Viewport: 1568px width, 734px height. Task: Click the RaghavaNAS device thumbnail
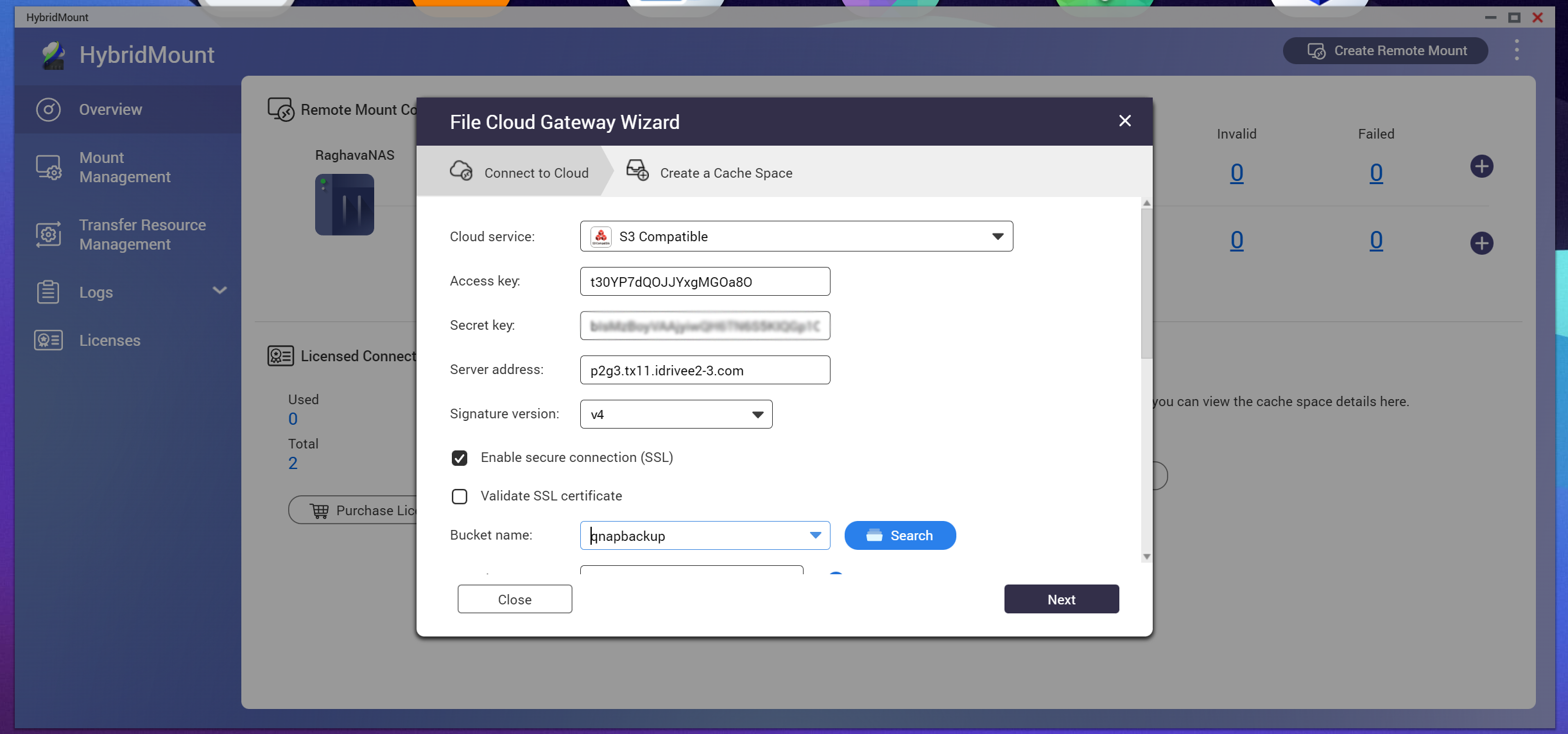point(345,205)
